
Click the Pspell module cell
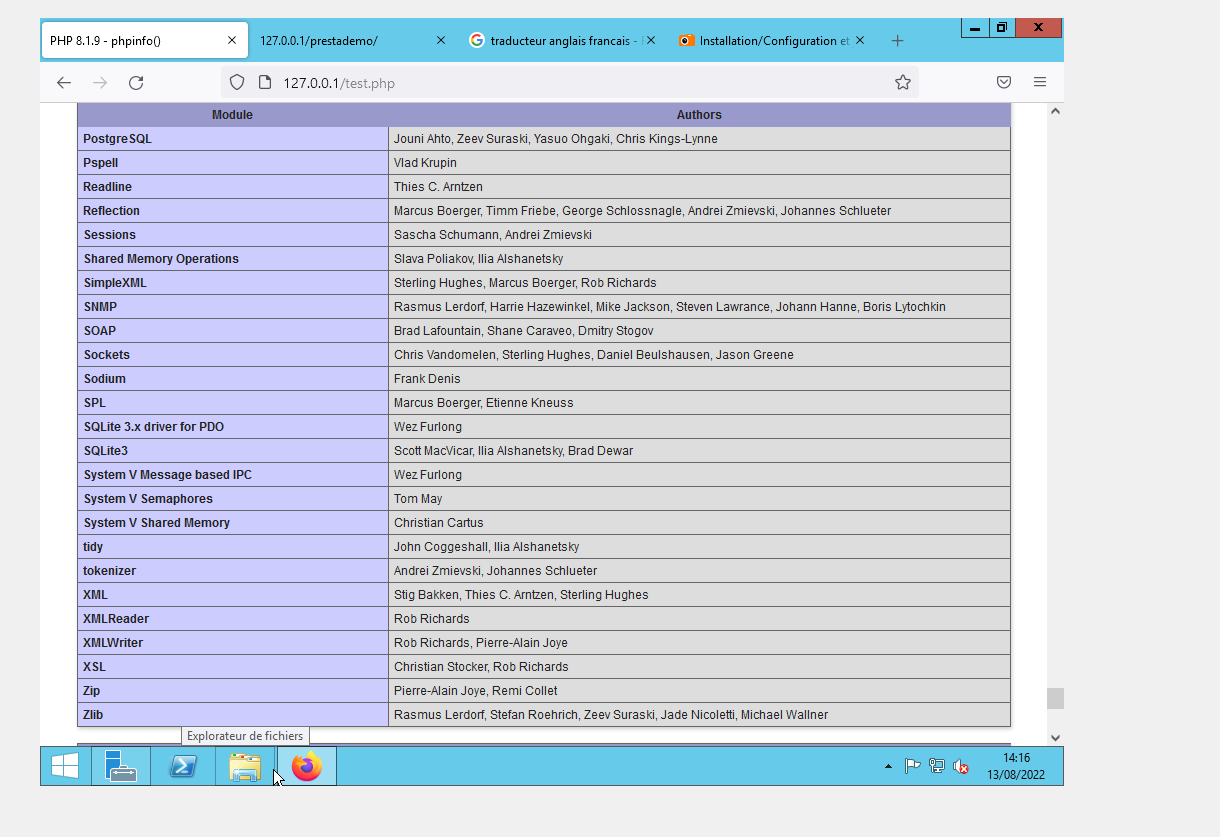[x=233, y=163]
